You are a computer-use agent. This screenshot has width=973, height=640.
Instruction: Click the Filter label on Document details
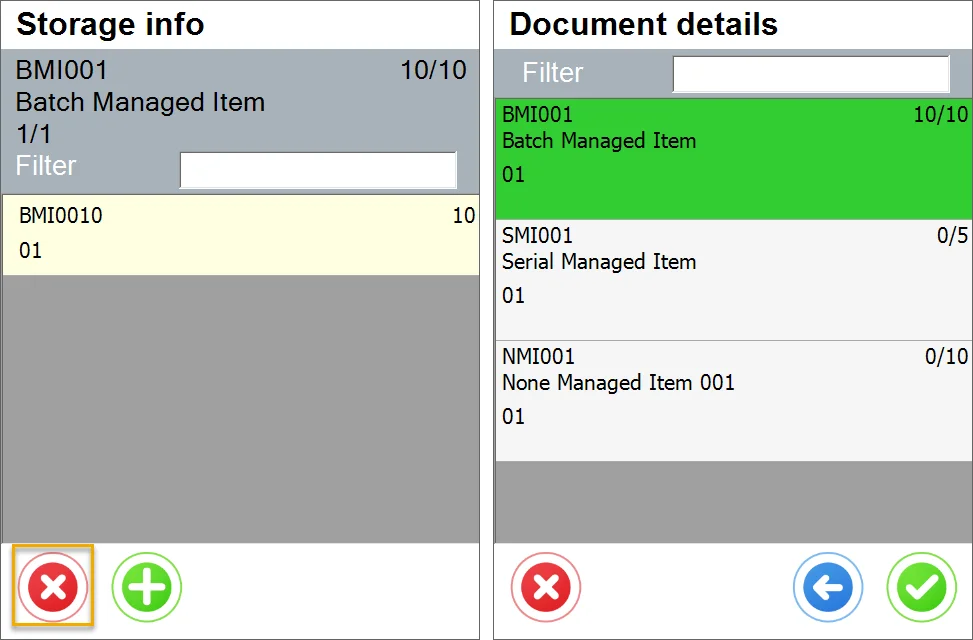click(549, 73)
